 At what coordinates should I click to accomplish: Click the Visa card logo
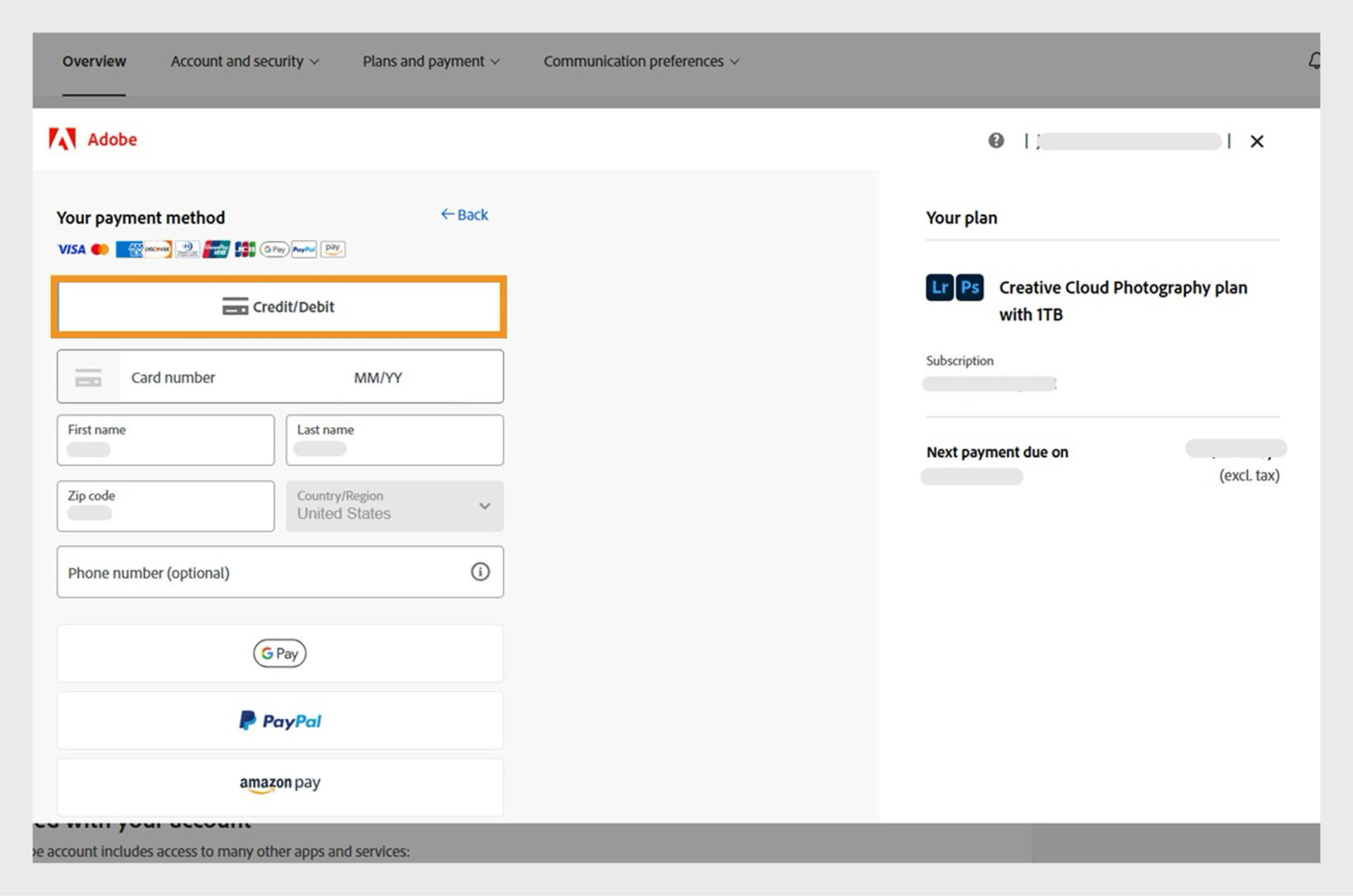click(x=71, y=249)
